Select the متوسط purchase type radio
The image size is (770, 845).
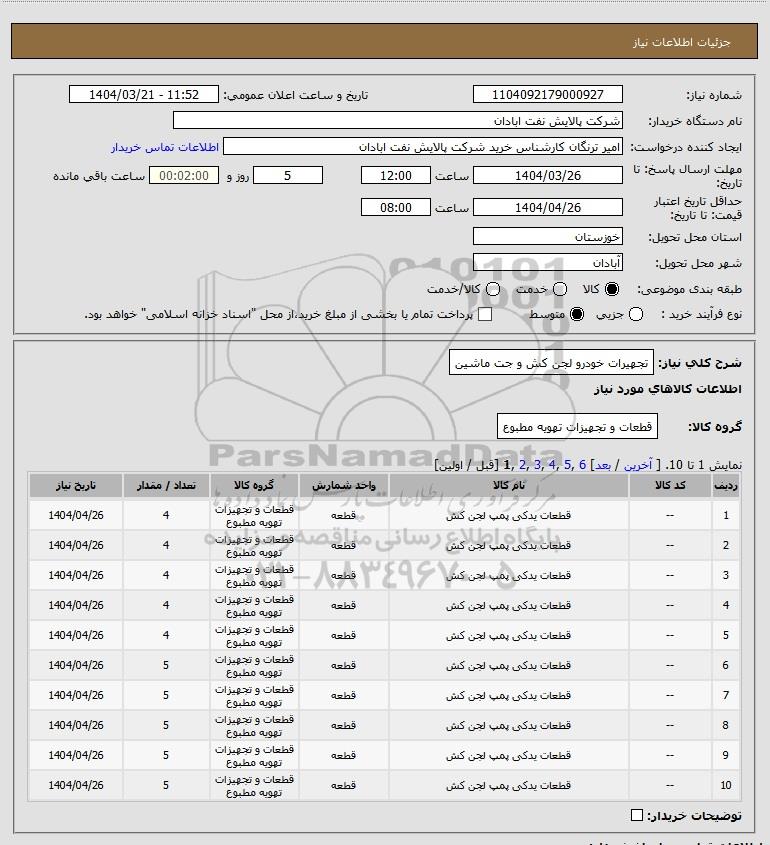coord(577,314)
